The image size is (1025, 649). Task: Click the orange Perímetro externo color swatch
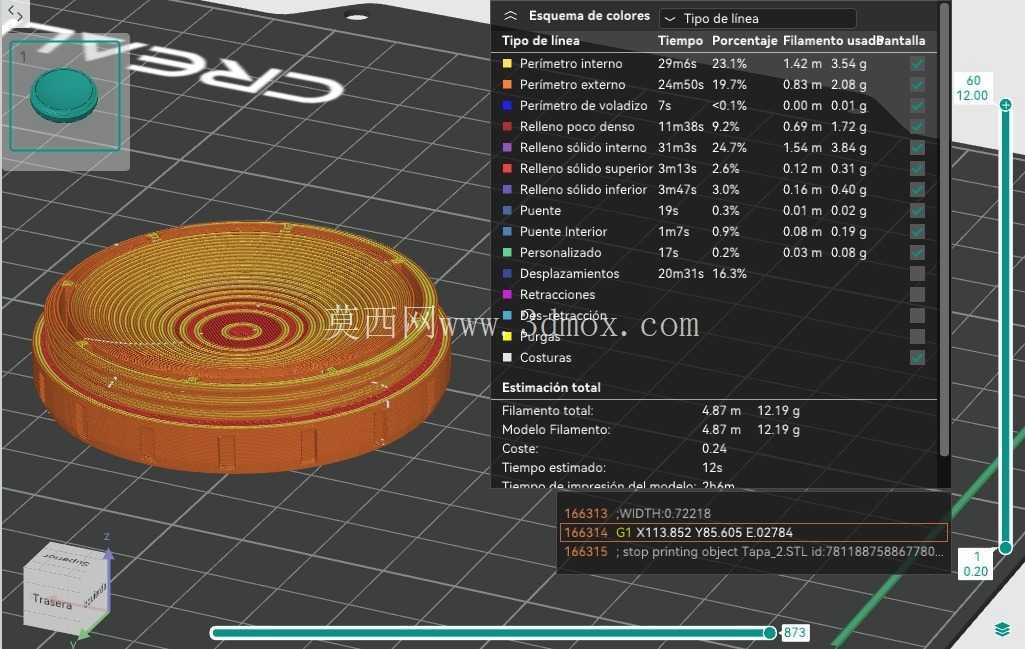[x=507, y=84]
